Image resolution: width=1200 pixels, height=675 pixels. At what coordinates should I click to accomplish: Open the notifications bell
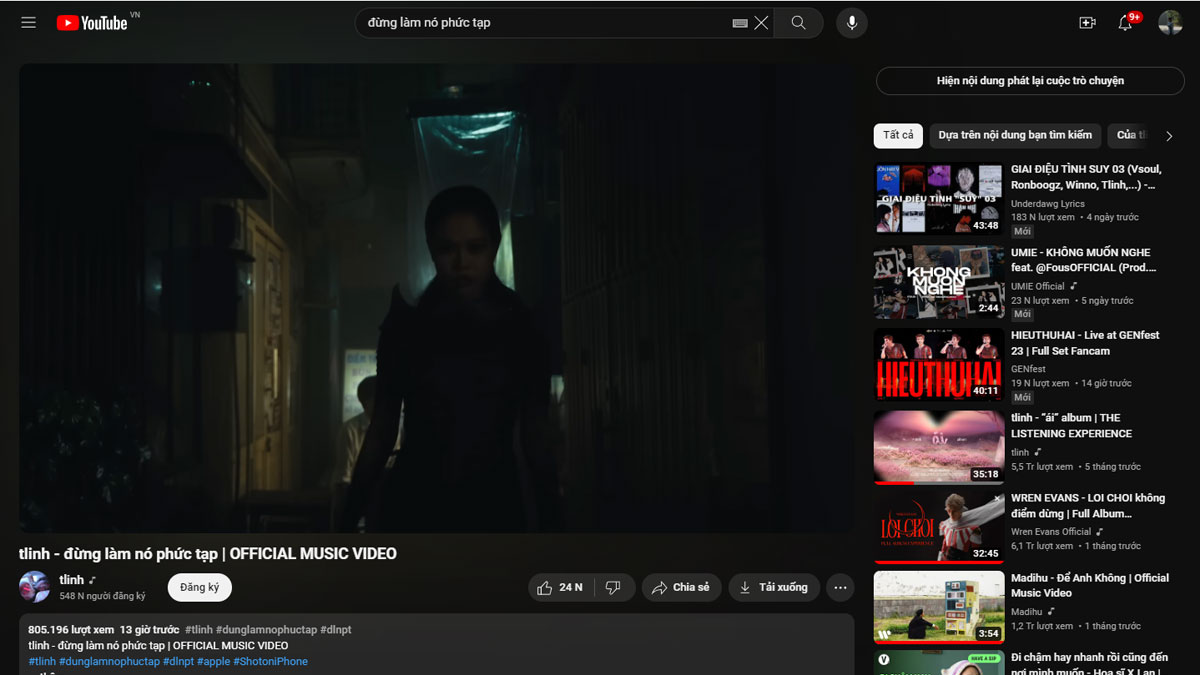(1126, 23)
